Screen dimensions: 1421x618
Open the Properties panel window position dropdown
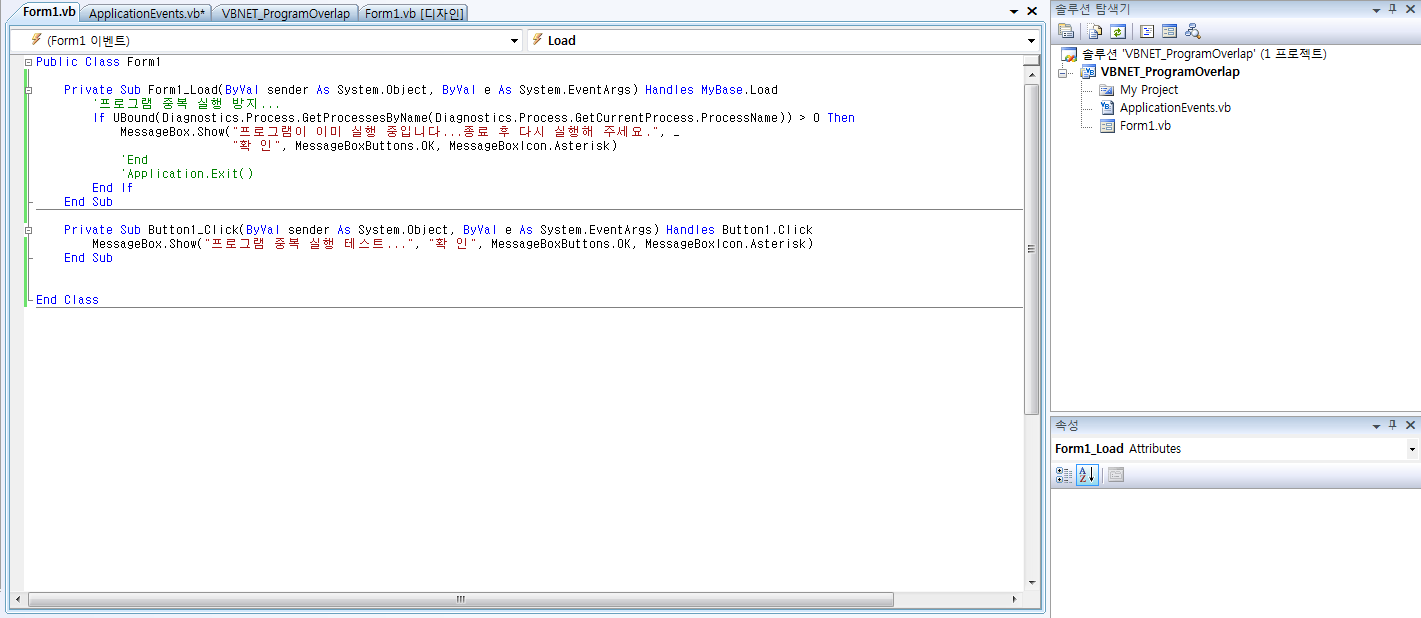click(x=1376, y=425)
